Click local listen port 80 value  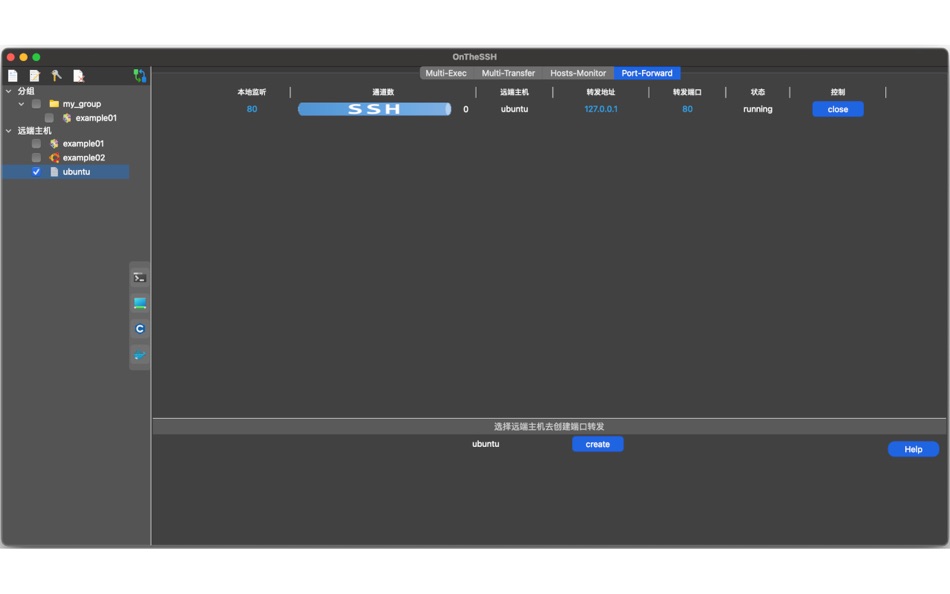pos(252,109)
